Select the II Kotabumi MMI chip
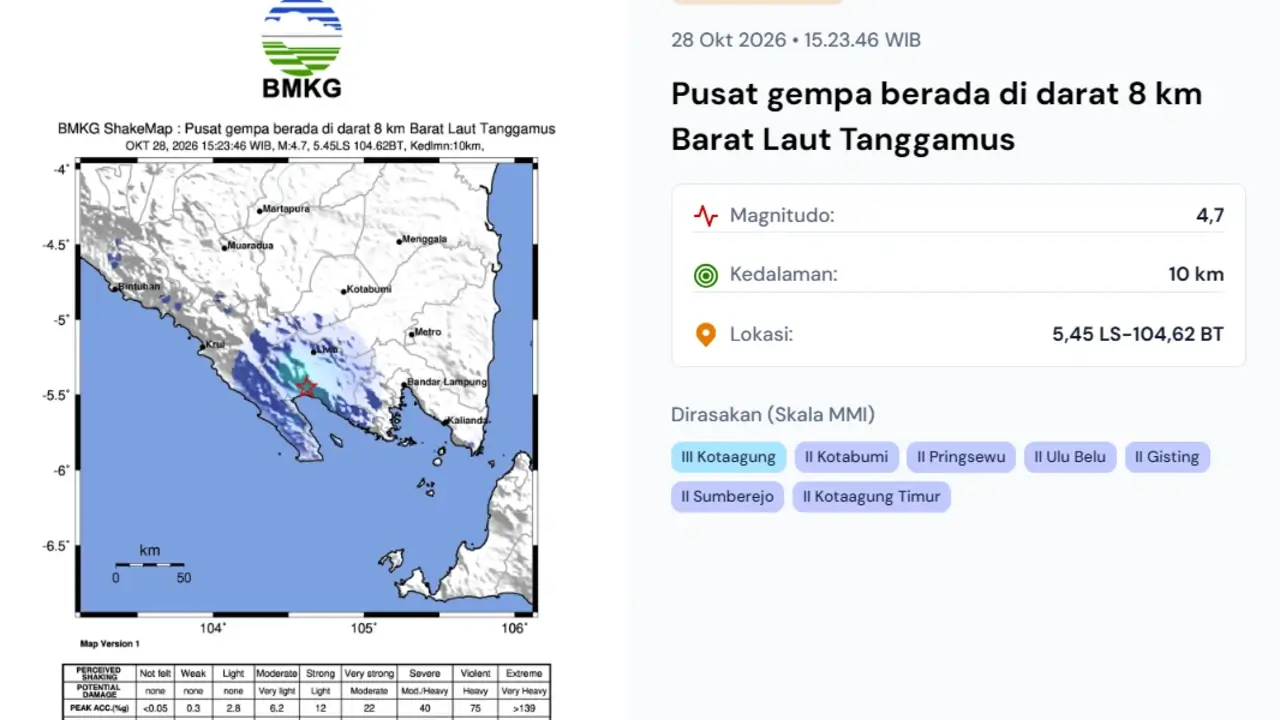 (847, 457)
